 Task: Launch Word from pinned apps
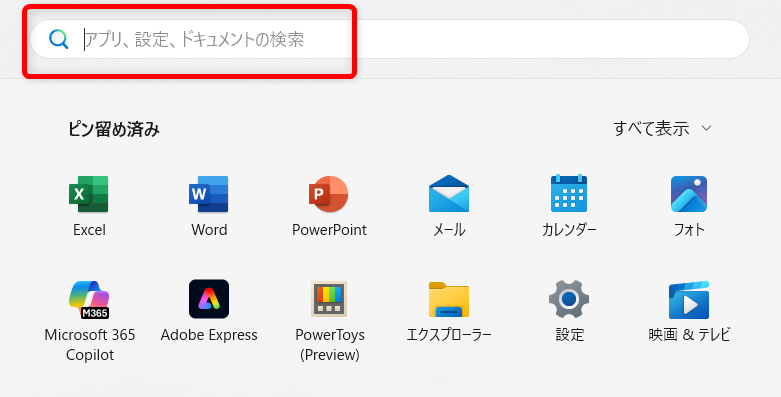(x=209, y=194)
